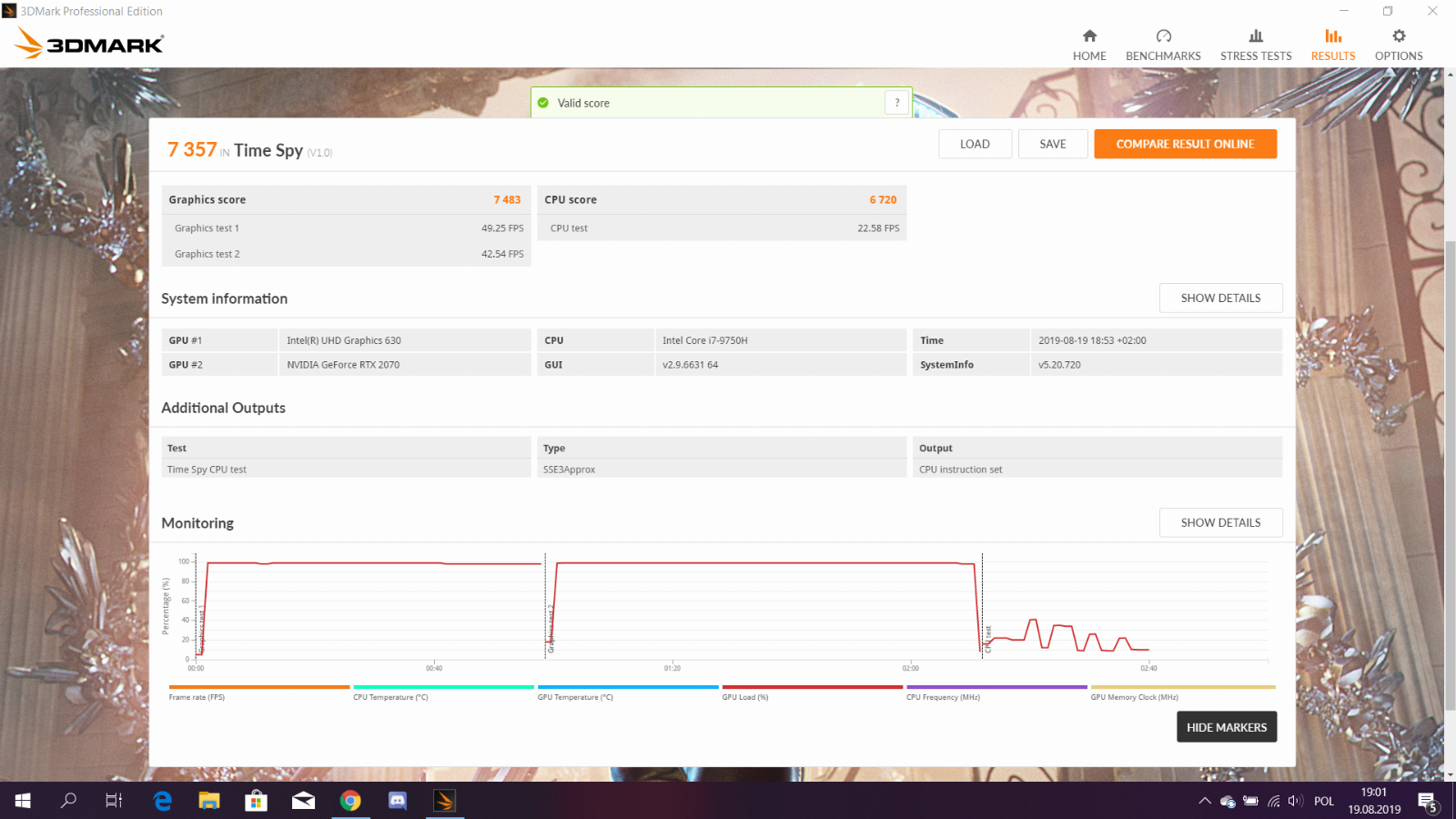The image size is (1456, 819).
Task: Open the volume tray icon
Action: (x=1295, y=801)
